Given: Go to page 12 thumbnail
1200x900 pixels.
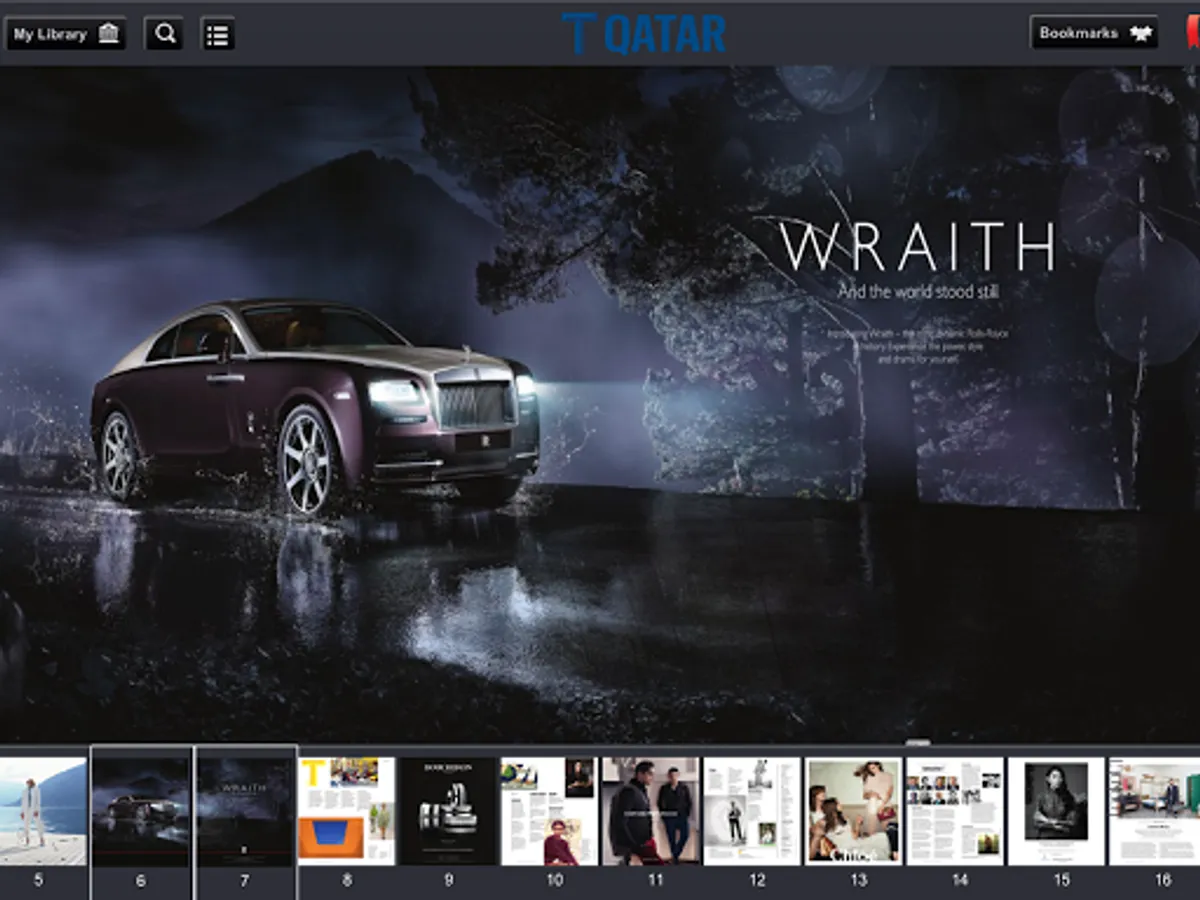Looking at the screenshot, I should (x=753, y=811).
